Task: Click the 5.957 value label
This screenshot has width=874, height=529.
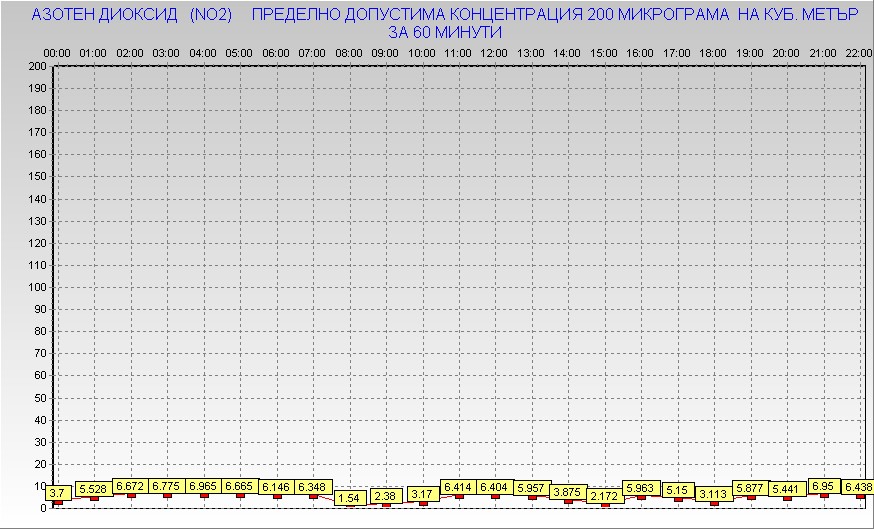Action: point(531,488)
